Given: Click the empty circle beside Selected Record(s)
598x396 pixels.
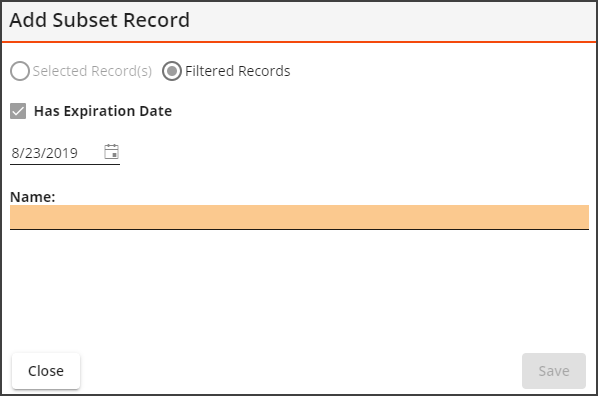Looking at the screenshot, I should click(x=20, y=71).
